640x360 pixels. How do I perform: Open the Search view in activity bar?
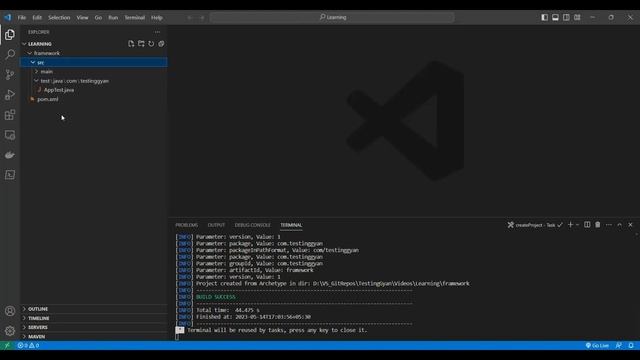click(x=10, y=54)
